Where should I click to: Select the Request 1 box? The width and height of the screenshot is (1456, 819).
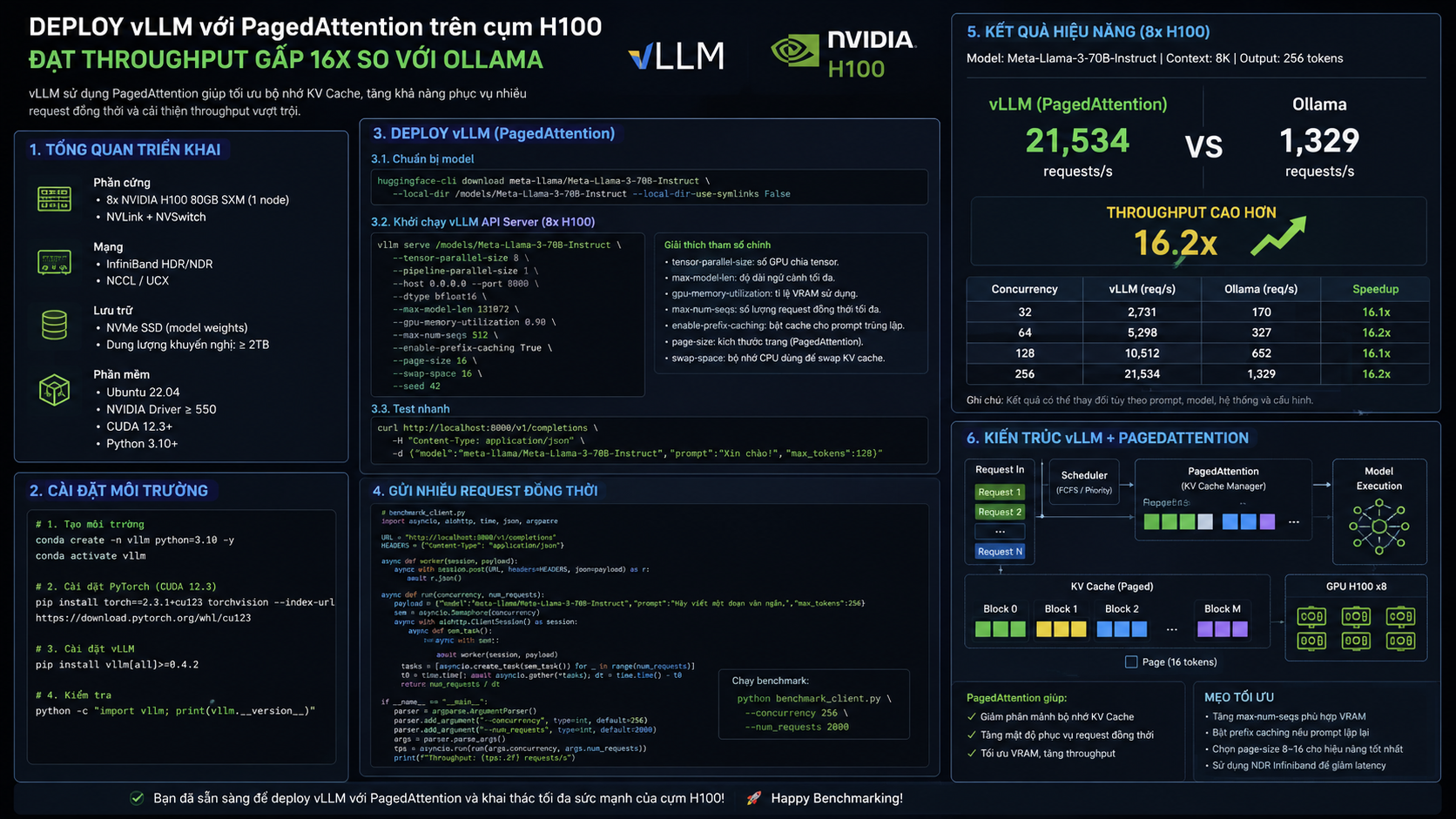(1000, 492)
